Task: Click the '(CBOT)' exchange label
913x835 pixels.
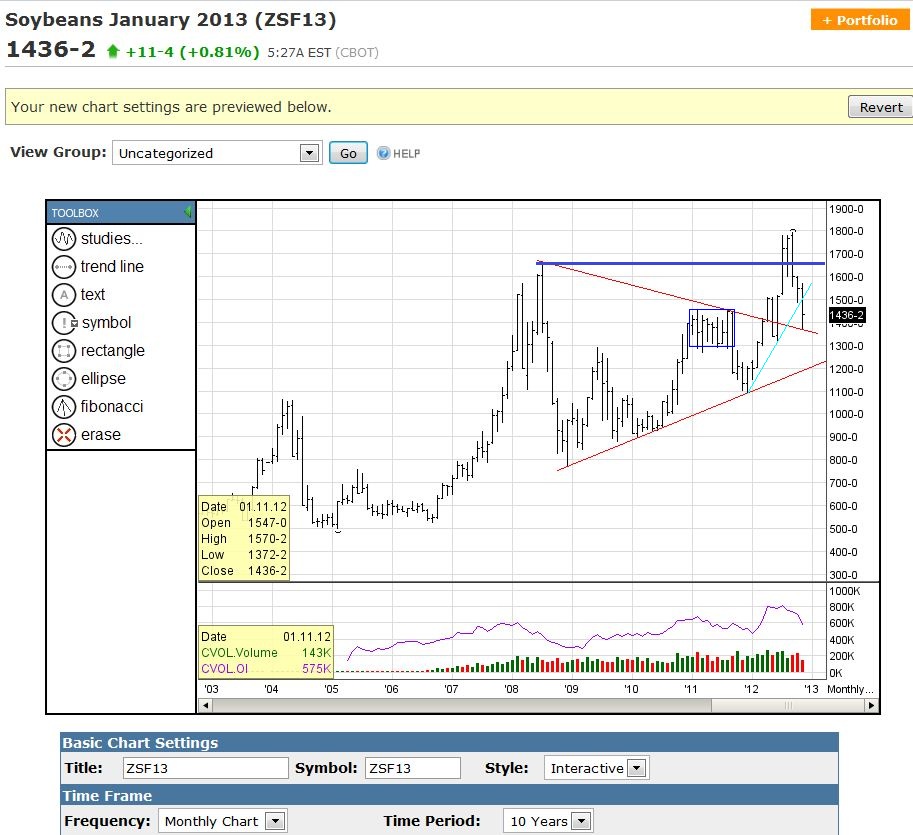Action: pyautogui.click(x=356, y=53)
